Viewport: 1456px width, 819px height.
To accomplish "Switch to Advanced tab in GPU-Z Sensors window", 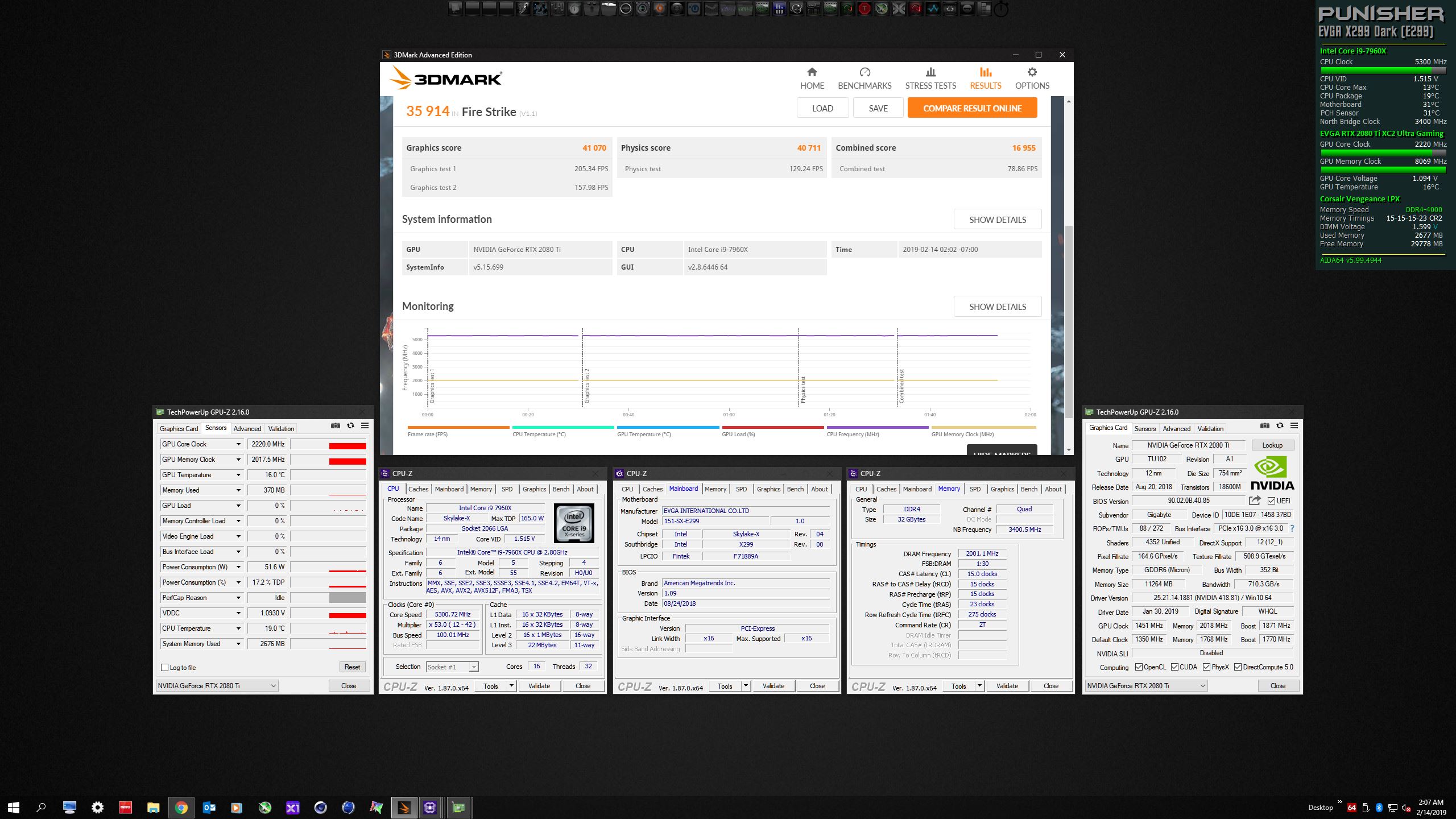I will pyautogui.click(x=247, y=429).
